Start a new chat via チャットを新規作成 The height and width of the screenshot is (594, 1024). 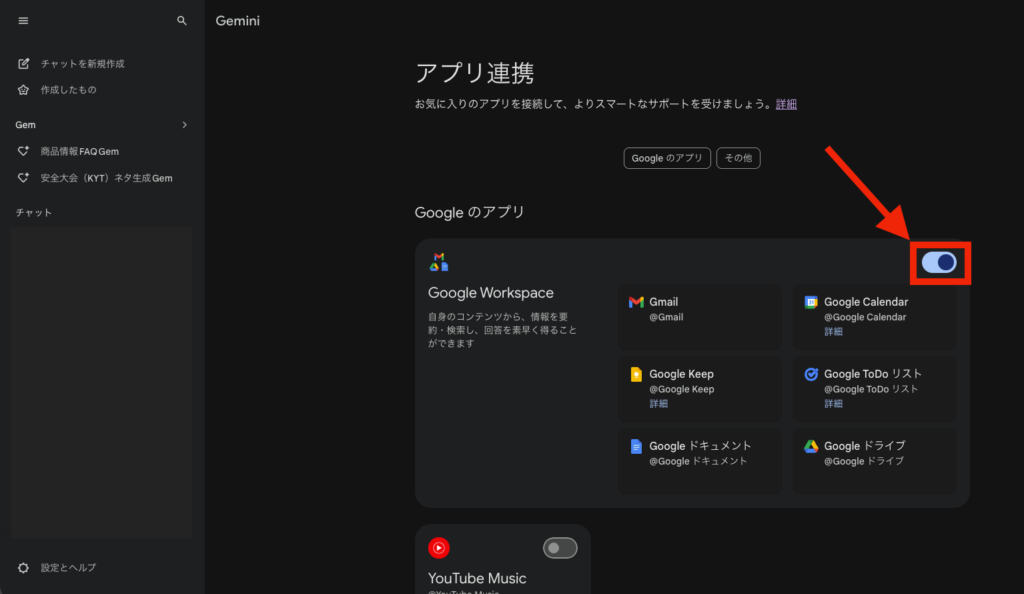[82, 64]
